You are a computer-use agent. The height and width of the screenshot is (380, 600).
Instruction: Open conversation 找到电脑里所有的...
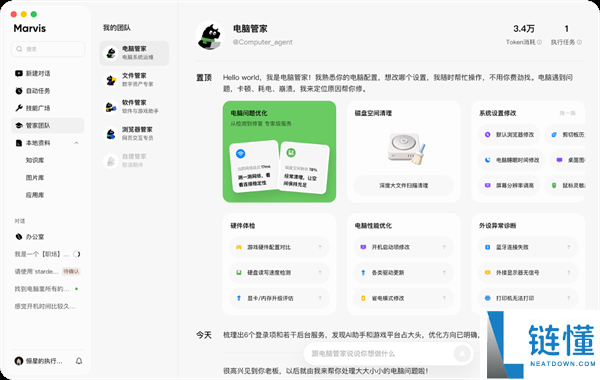tap(42, 289)
